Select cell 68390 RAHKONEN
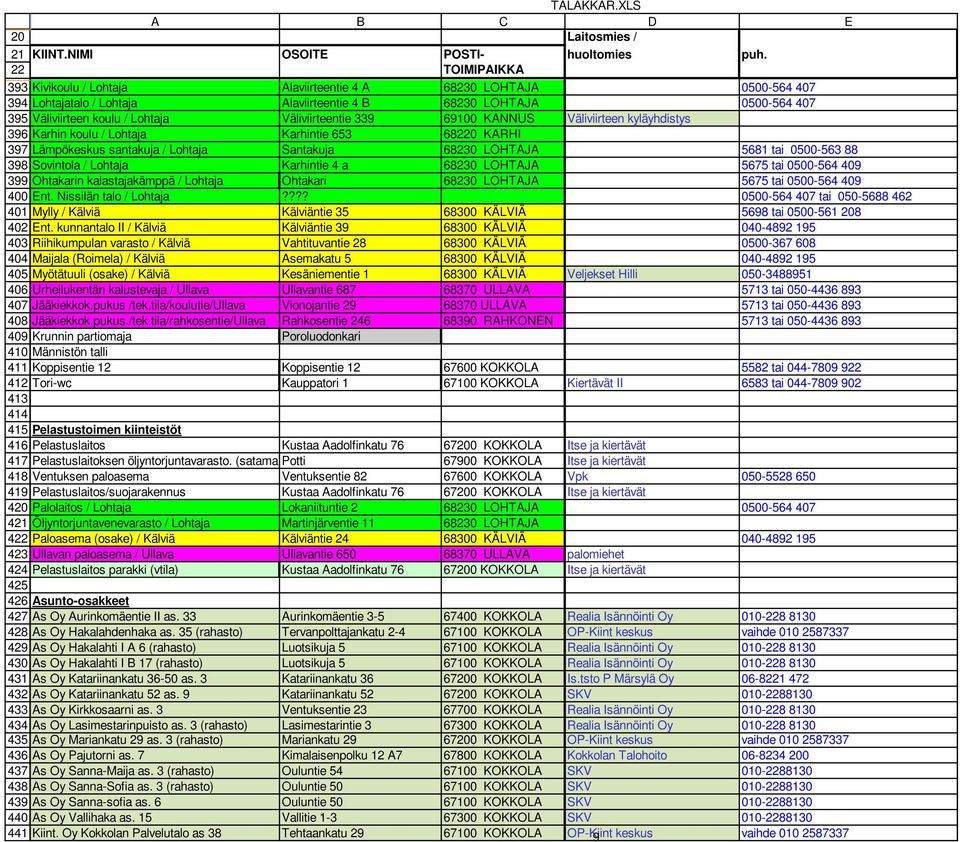Viewport: 960px width, 842px height. tap(503, 321)
